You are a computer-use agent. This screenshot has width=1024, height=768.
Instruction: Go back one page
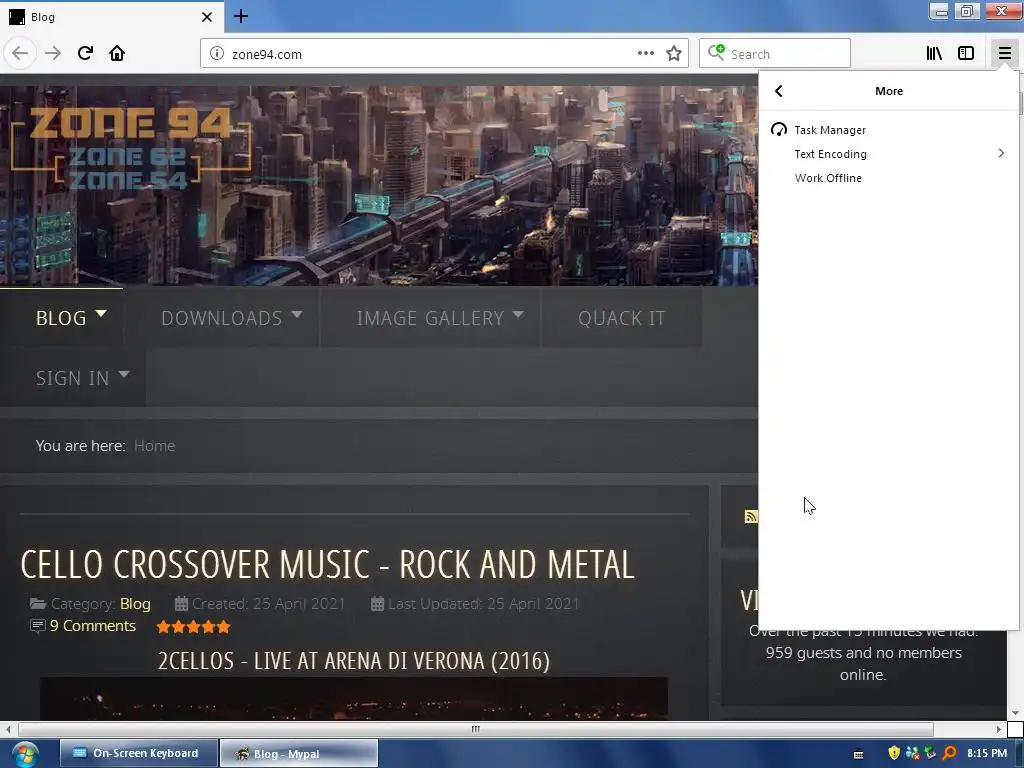[20, 53]
